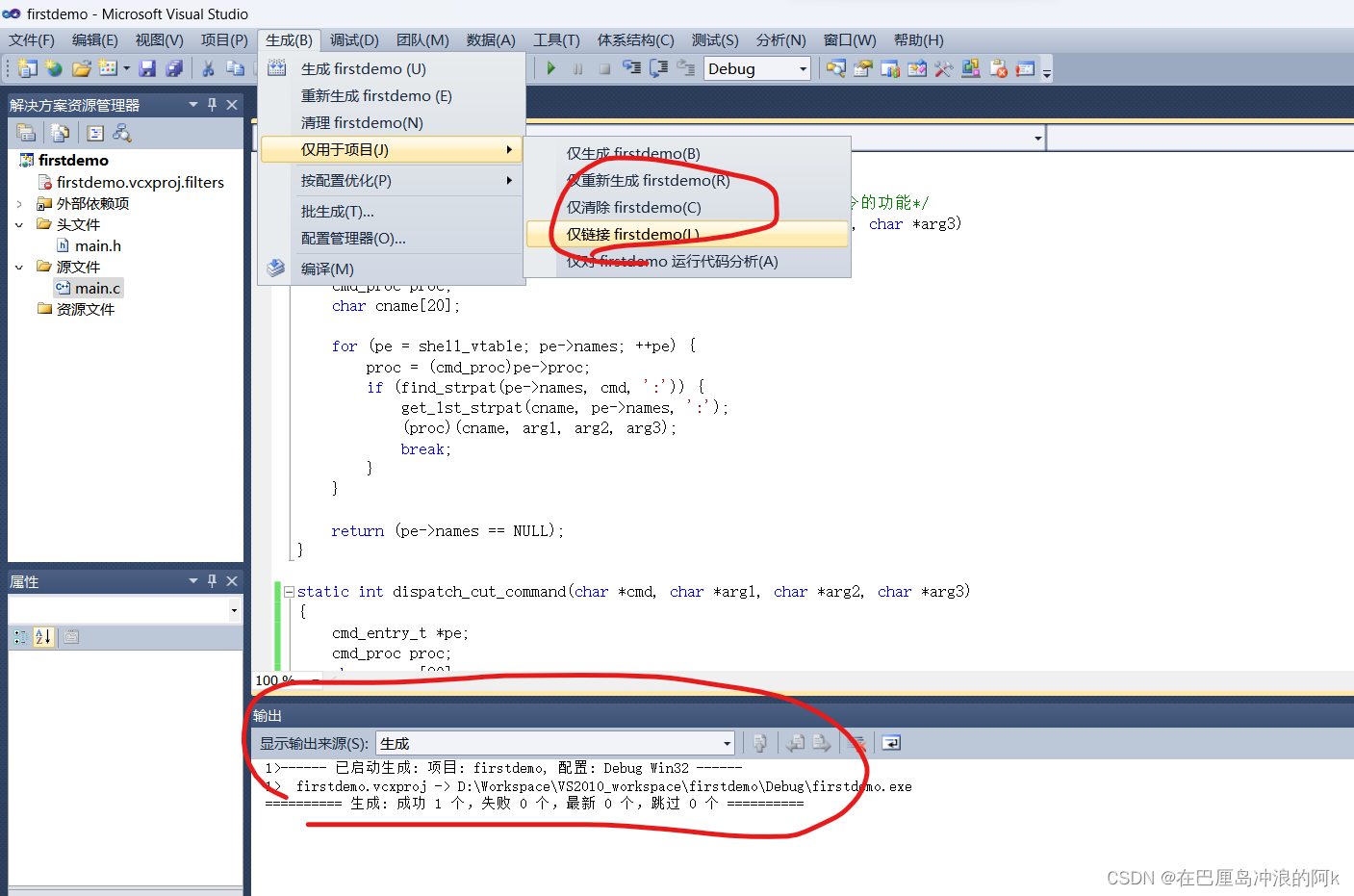Screen dimensions: 1354x896
Task: Select the 资源文件 folder
Action: [85, 309]
